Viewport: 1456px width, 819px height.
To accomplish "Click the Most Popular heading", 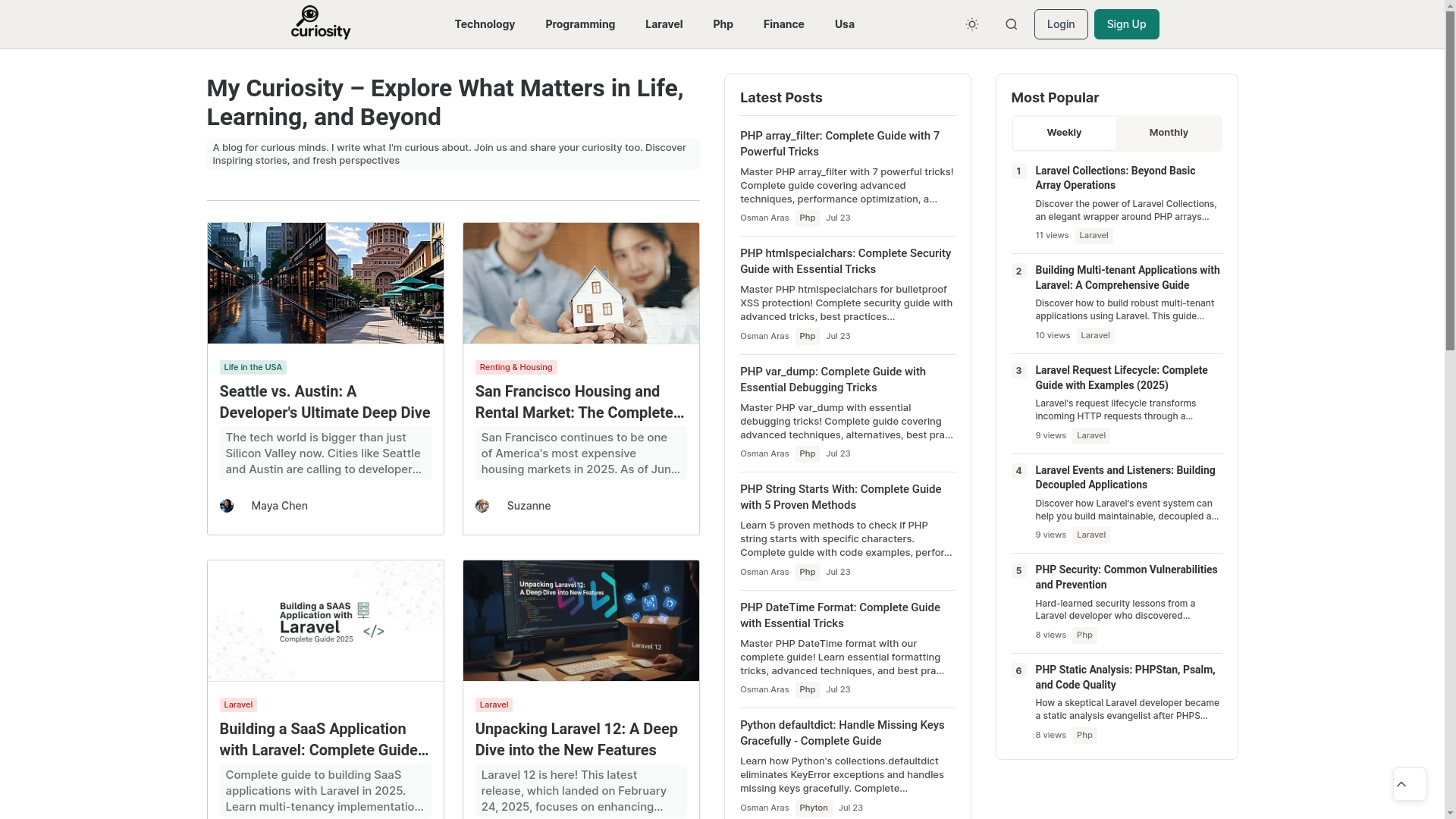I will click(1054, 98).
